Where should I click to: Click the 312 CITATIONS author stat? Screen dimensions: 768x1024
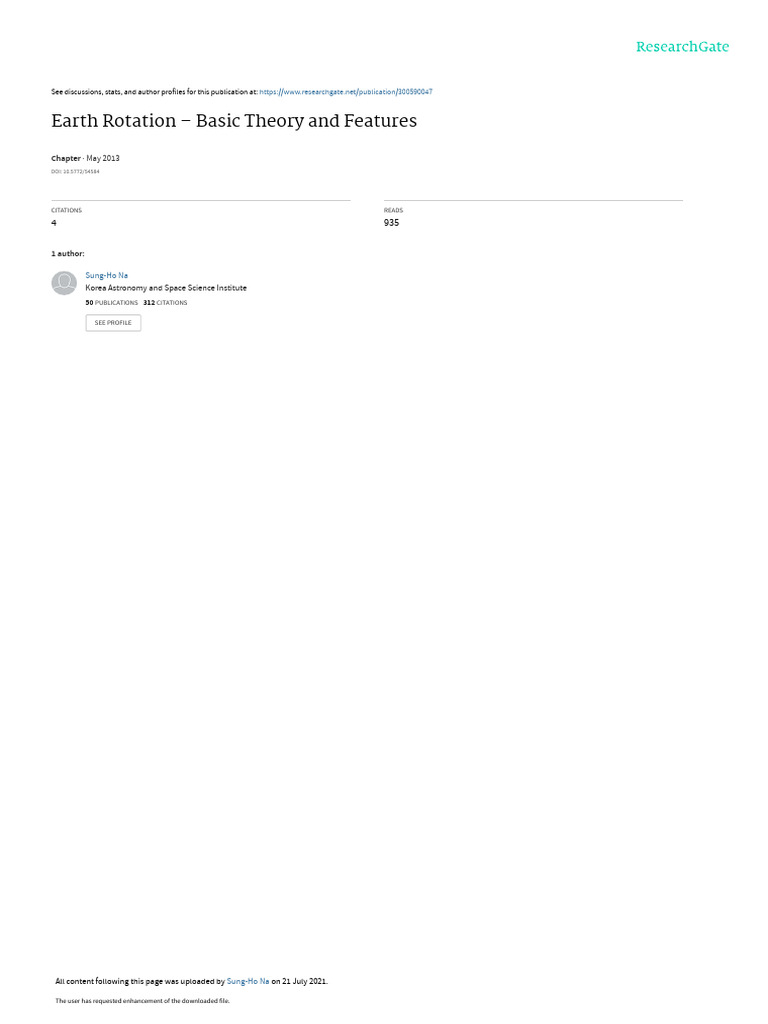coord(165,303)
